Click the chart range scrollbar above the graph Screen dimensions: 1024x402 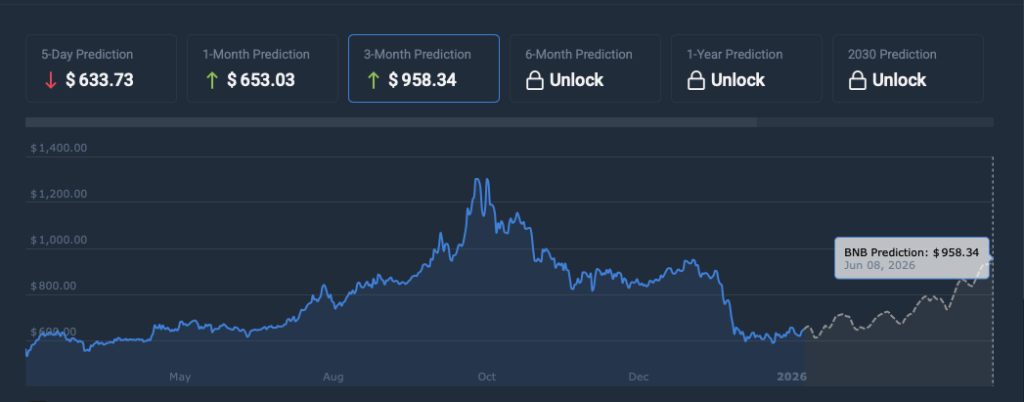(390, 123)
